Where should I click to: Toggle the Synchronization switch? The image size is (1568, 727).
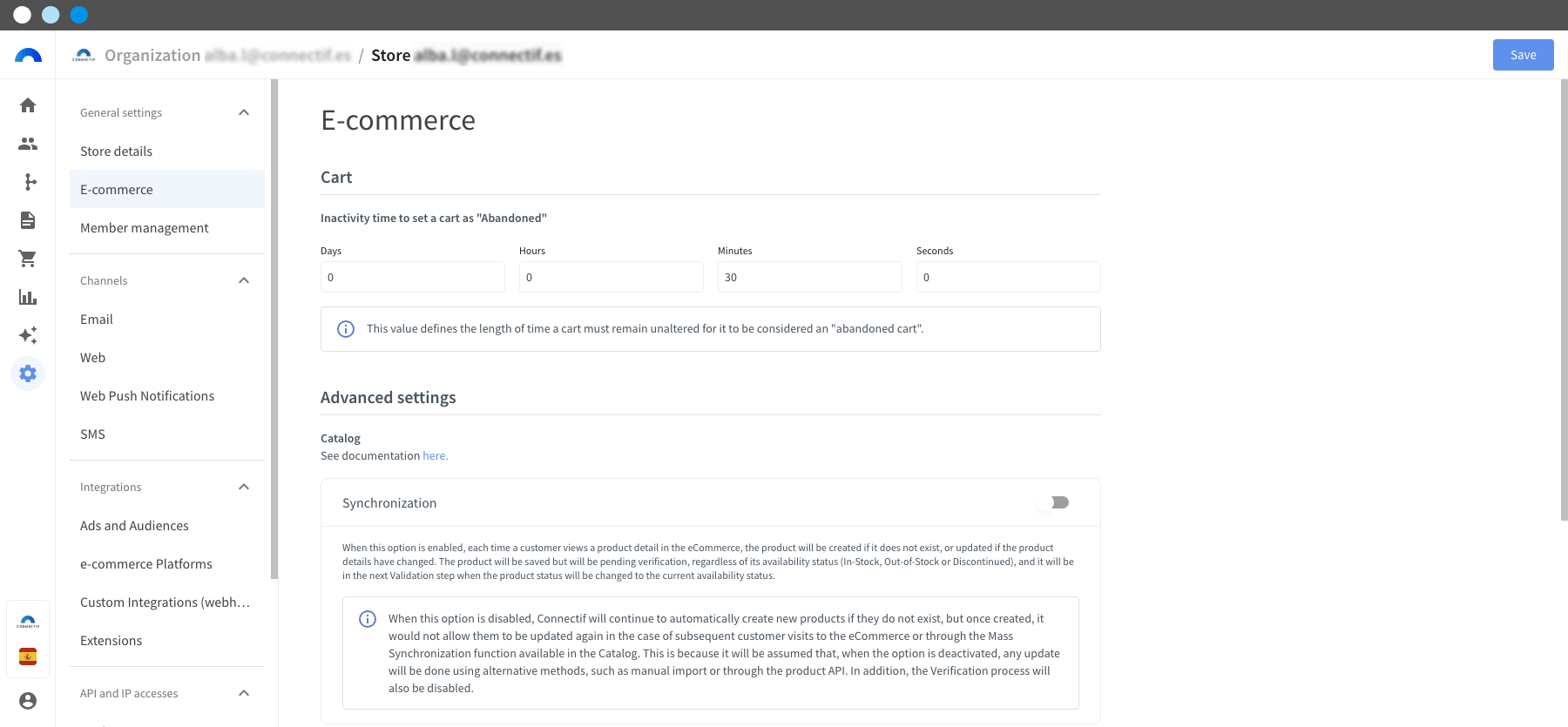[1053, 502]
